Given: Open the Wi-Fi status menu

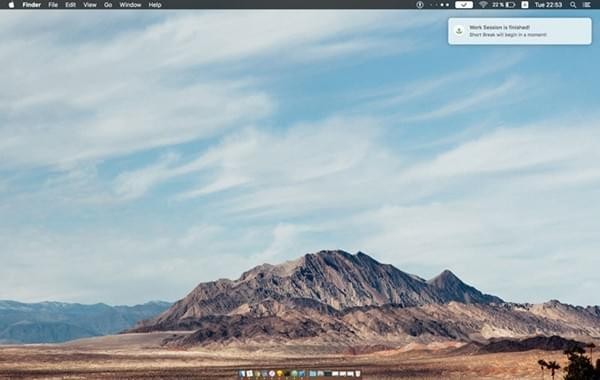Looking at the screenshot, I should [x=483, y=5].
